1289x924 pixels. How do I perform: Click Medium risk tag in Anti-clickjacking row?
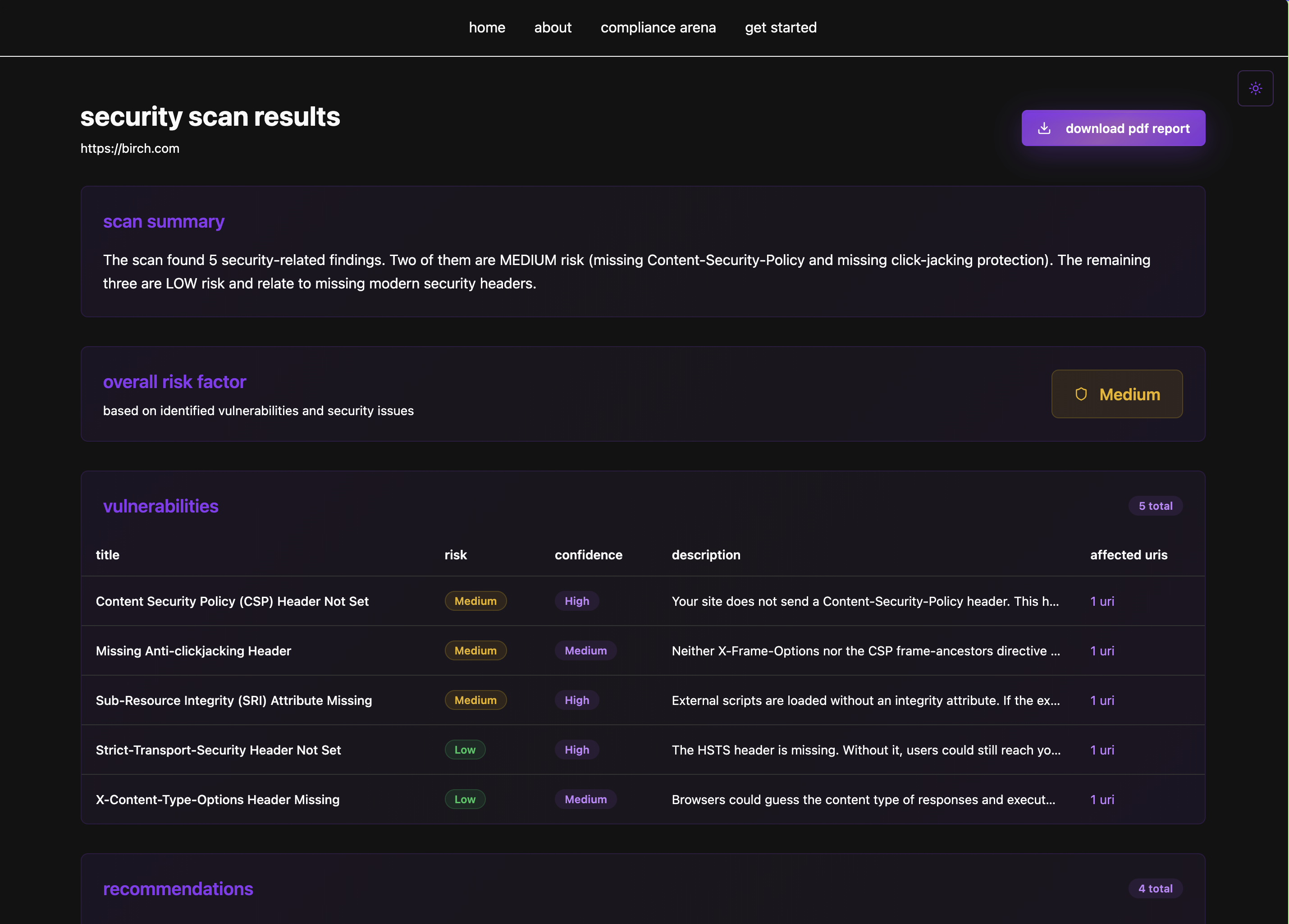pyautogui.click(x=475, y=651)
